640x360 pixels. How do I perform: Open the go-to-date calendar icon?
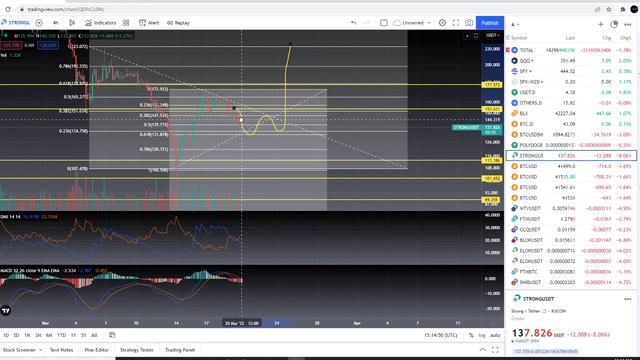[x=112, y=335]
